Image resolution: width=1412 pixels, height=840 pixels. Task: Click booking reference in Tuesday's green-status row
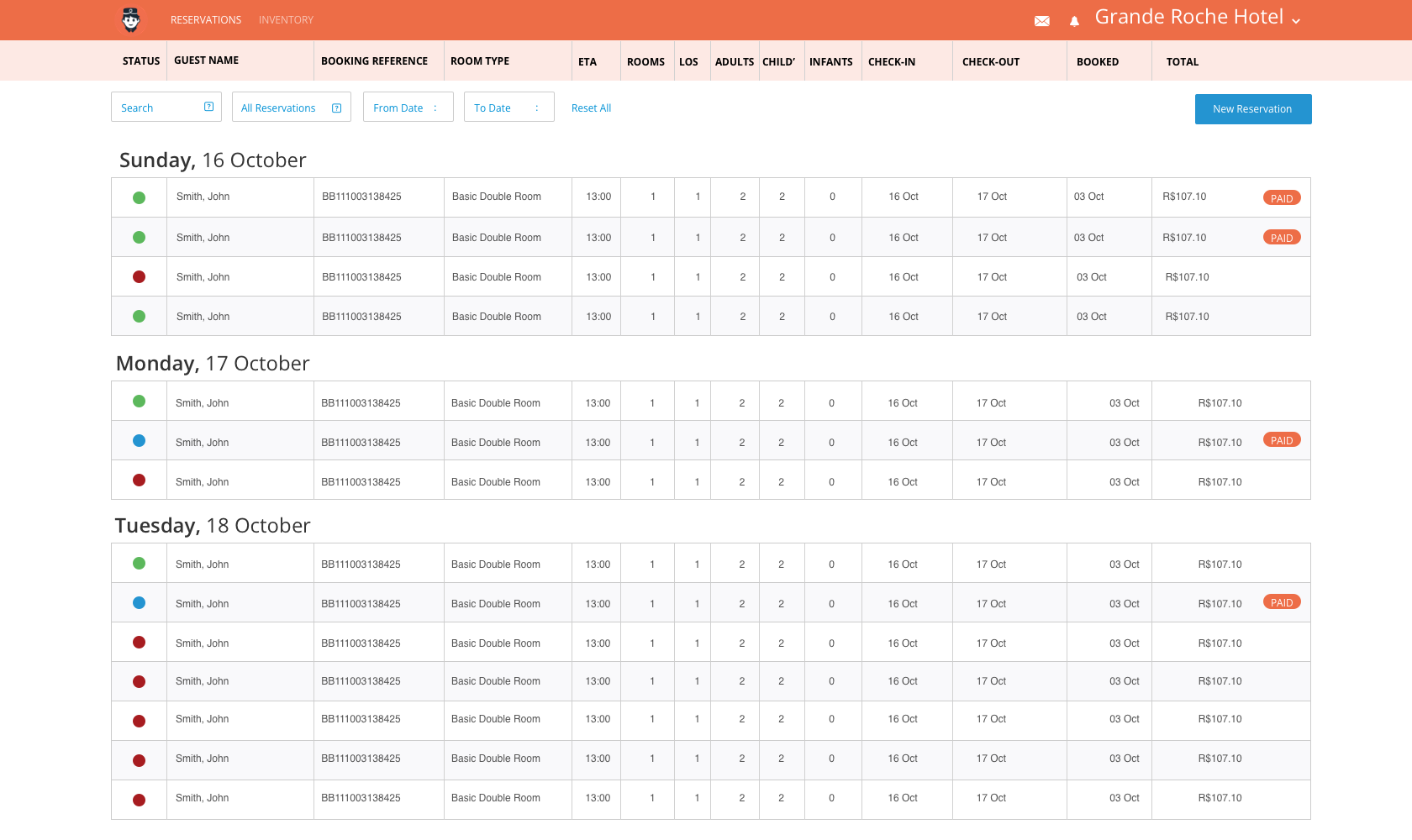[361, 564]
